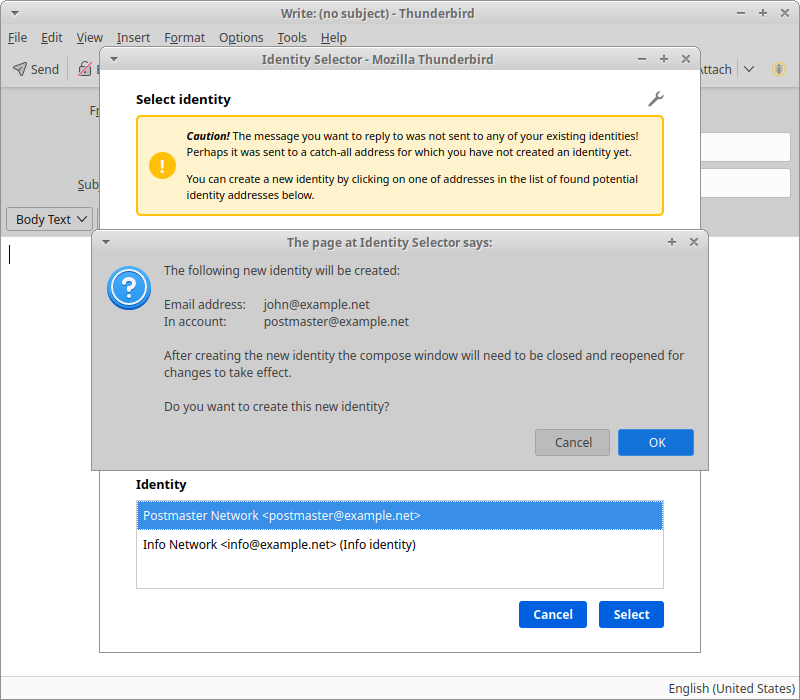Click the Send button in compose toolbar
This screenshot has height=700, width=800.
(x=36, y=69)
